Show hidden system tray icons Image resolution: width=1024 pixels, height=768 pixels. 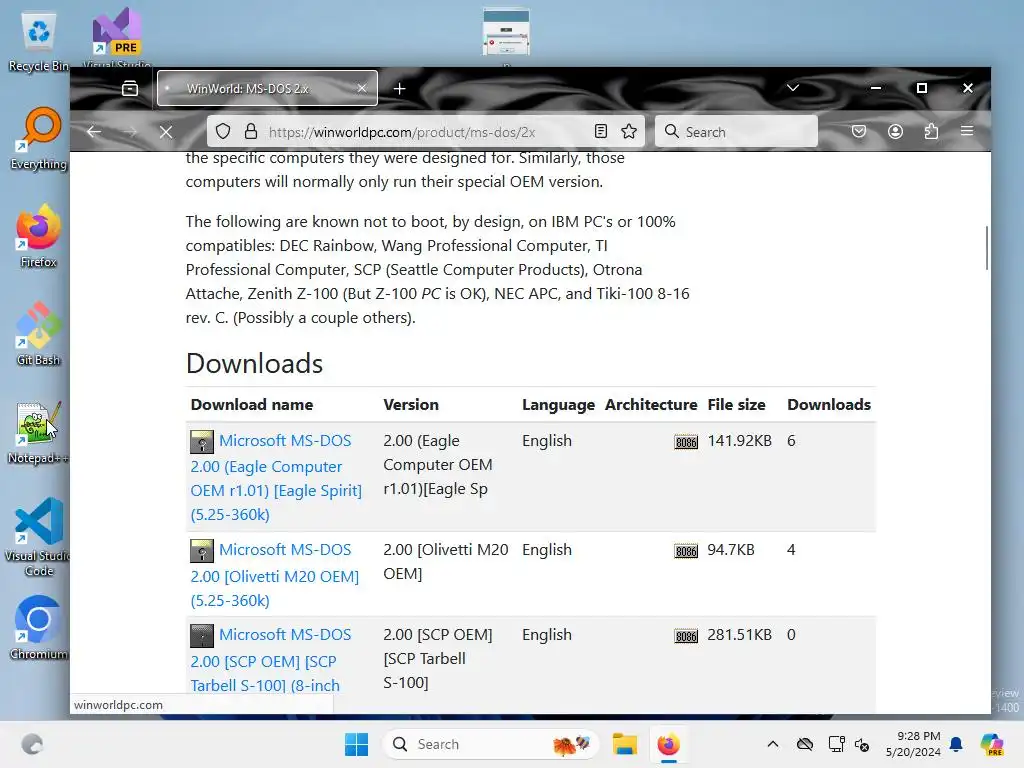773,744
